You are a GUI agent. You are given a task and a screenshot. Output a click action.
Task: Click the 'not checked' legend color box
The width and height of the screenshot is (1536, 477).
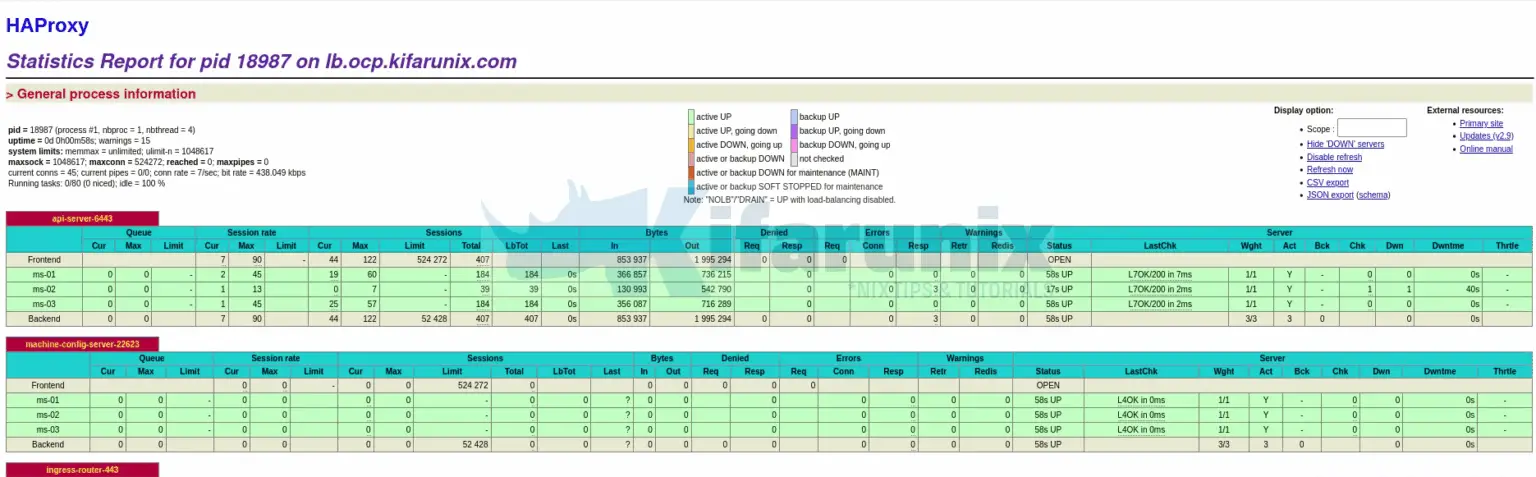(794, 159)
